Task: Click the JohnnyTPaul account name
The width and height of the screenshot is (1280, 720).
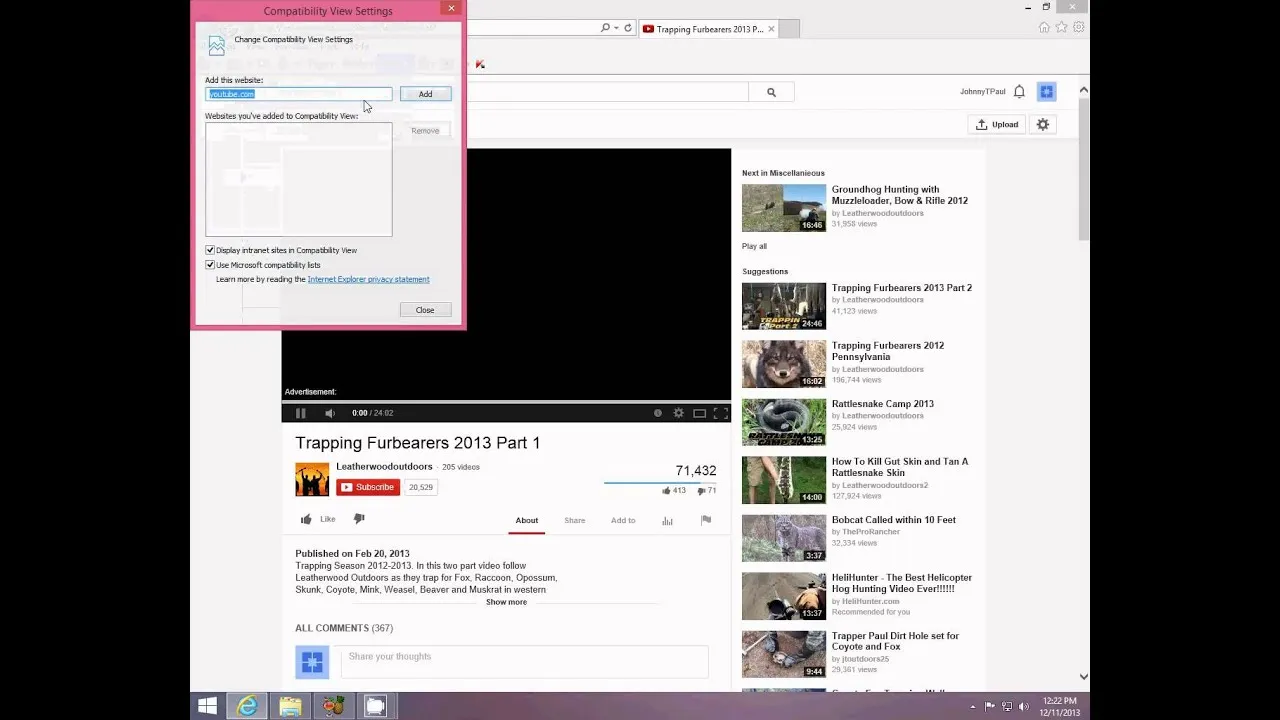Action: (x=983, y=92)
